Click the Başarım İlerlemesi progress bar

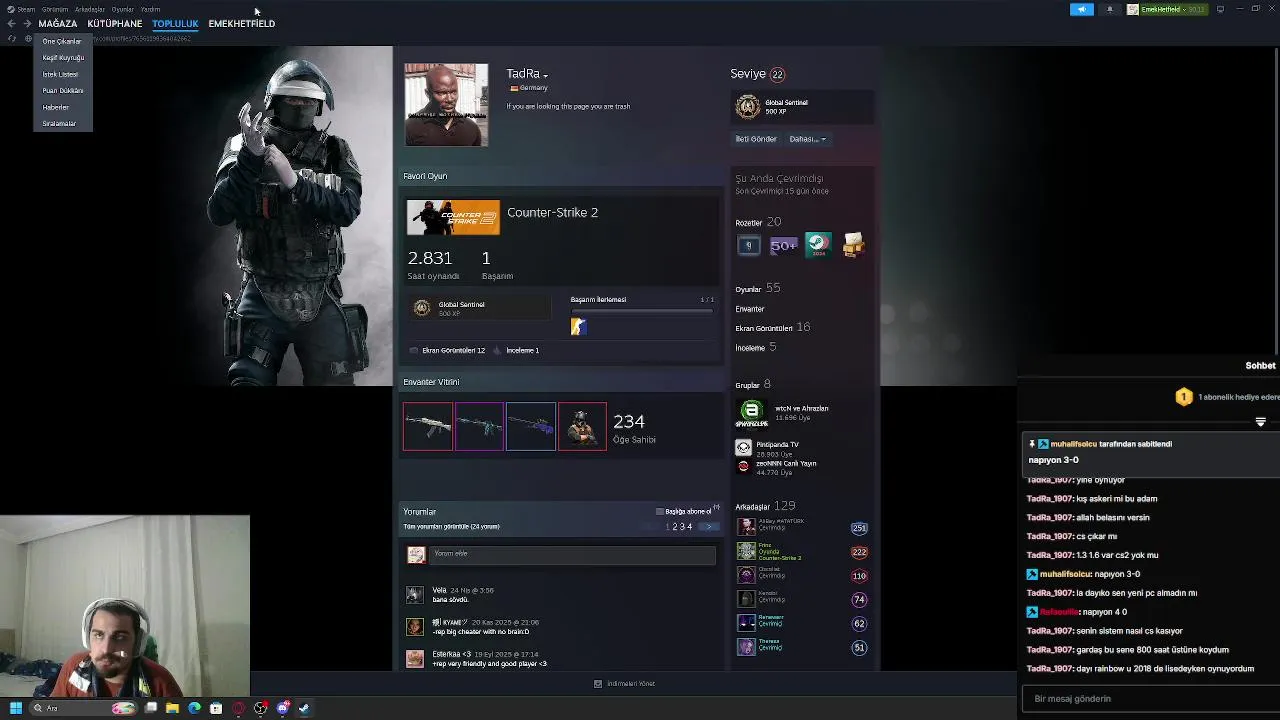[642, 310]
